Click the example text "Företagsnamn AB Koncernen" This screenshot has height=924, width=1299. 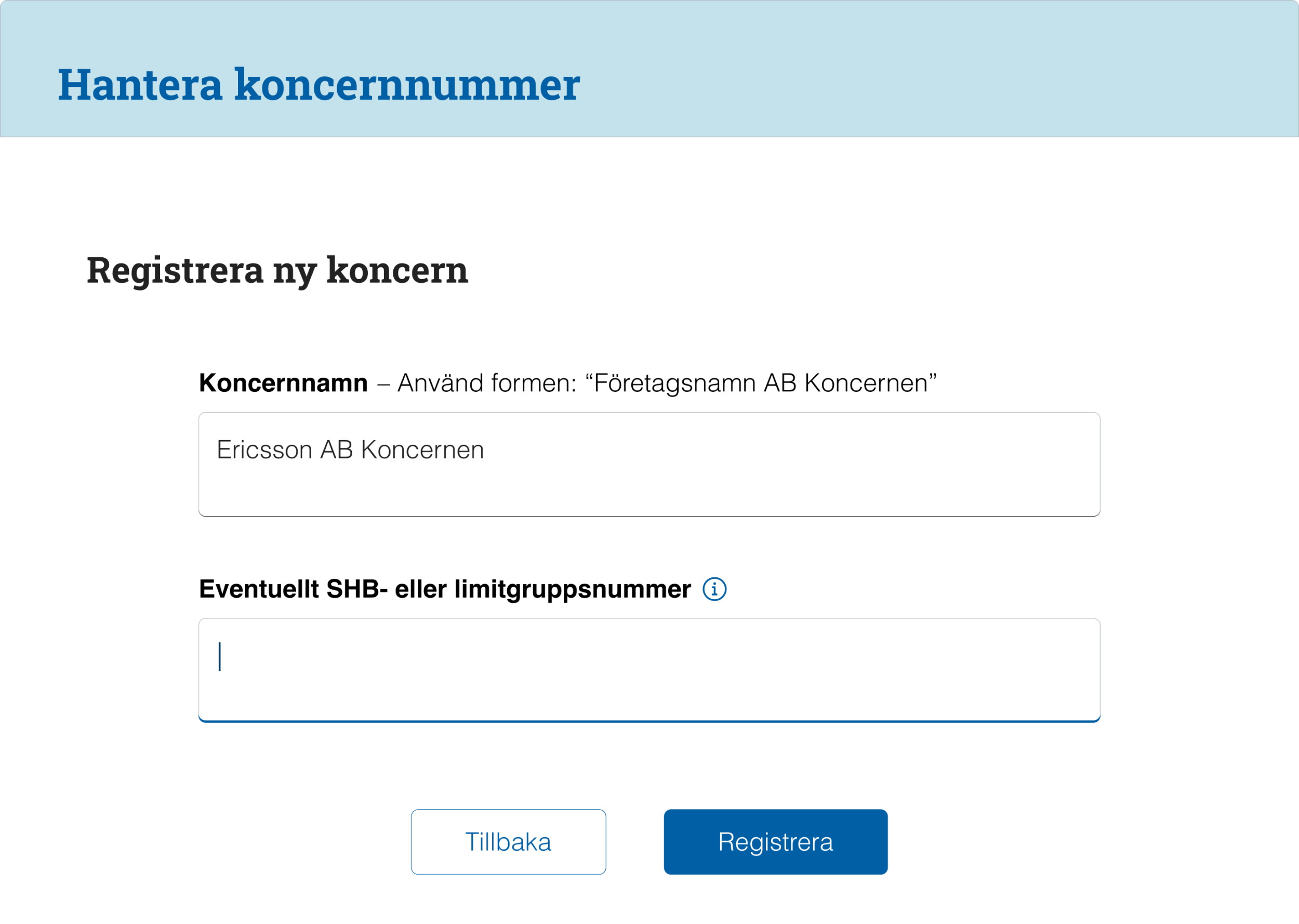tap(761, 383)
